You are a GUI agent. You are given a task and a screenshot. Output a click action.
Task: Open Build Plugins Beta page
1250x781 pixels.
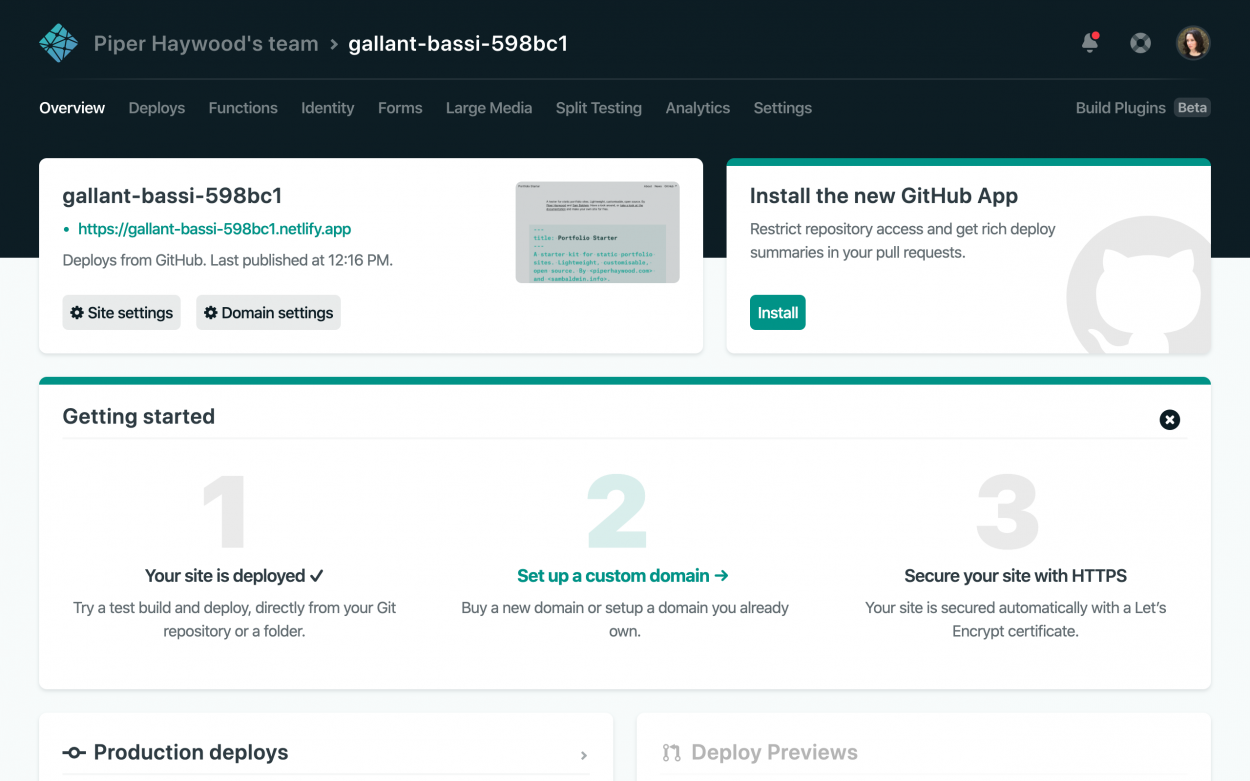[1143, 108]
